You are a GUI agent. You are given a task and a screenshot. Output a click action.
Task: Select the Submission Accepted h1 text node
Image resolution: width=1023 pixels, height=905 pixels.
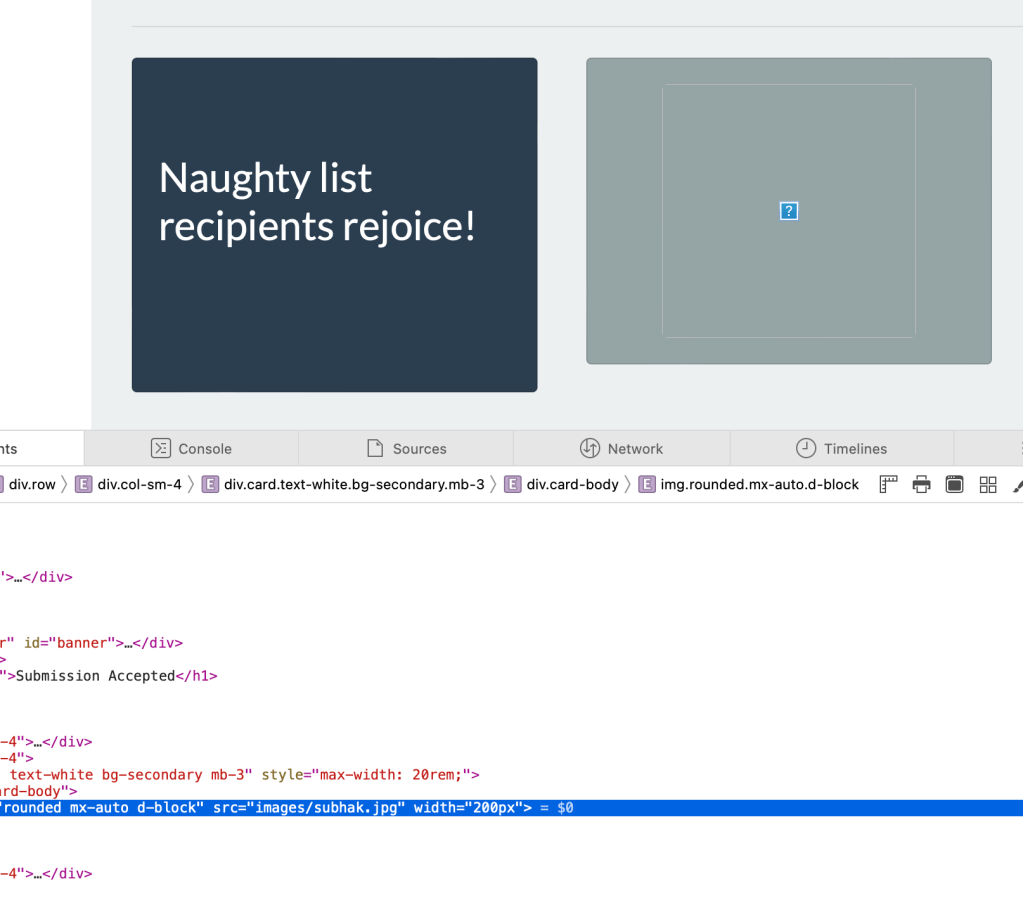click(95, 676)
